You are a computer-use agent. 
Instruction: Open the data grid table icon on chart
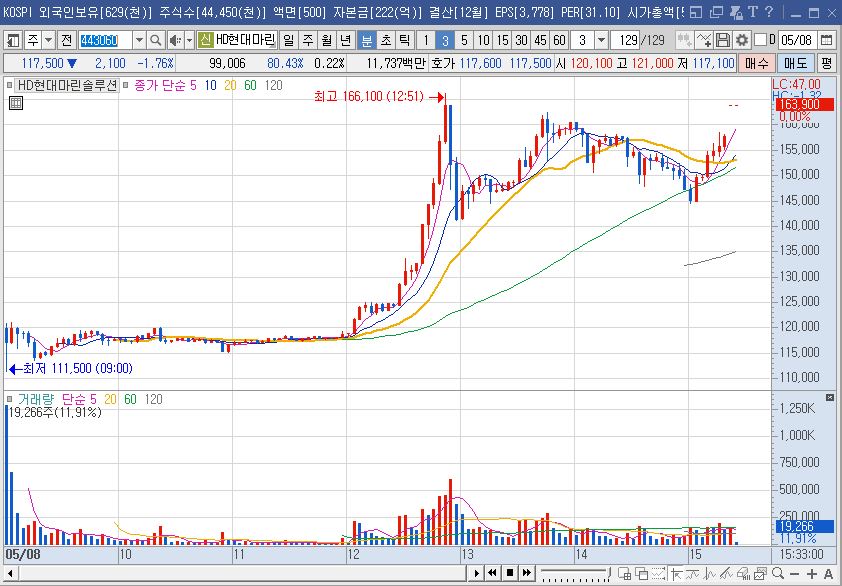coord(16,103)
